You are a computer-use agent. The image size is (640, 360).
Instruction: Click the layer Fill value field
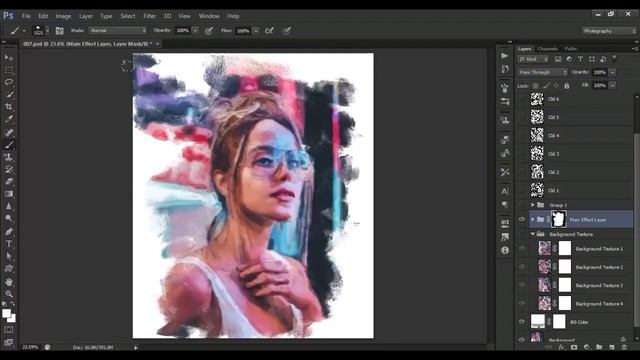[600, 86]
